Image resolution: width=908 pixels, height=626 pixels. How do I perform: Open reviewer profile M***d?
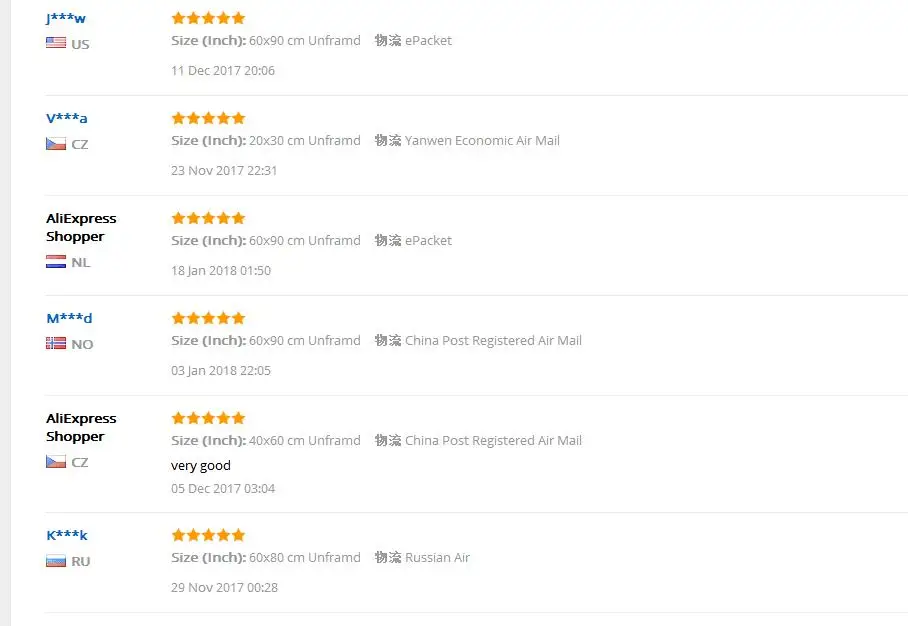pyautogui.click(x=69, y=318)
